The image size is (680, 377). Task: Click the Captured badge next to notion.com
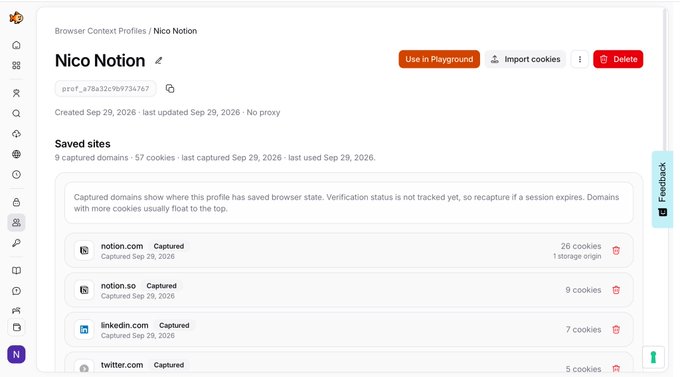pos(169,246)
